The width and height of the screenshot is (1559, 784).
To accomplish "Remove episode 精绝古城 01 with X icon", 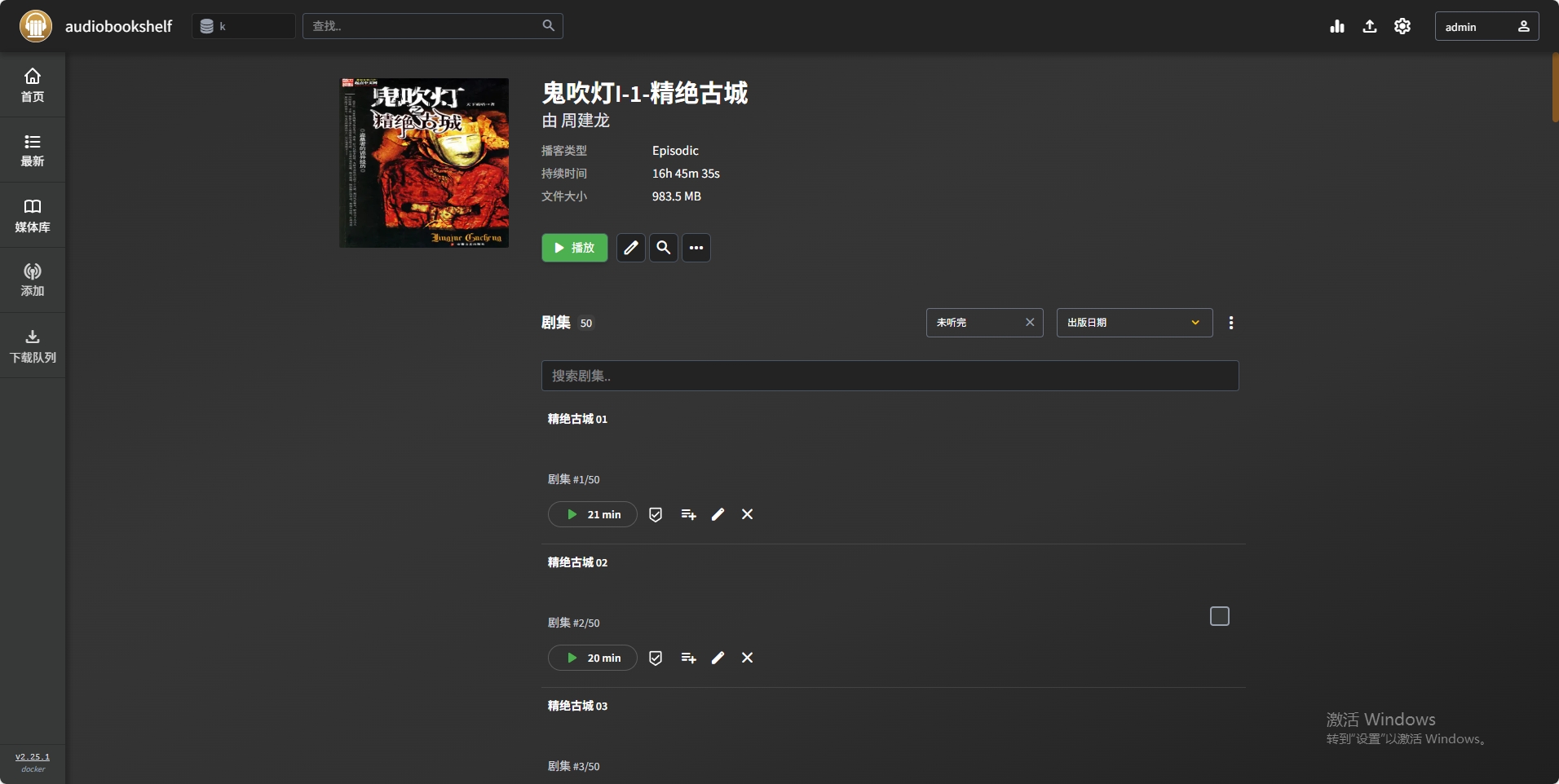I will point(747,514).
